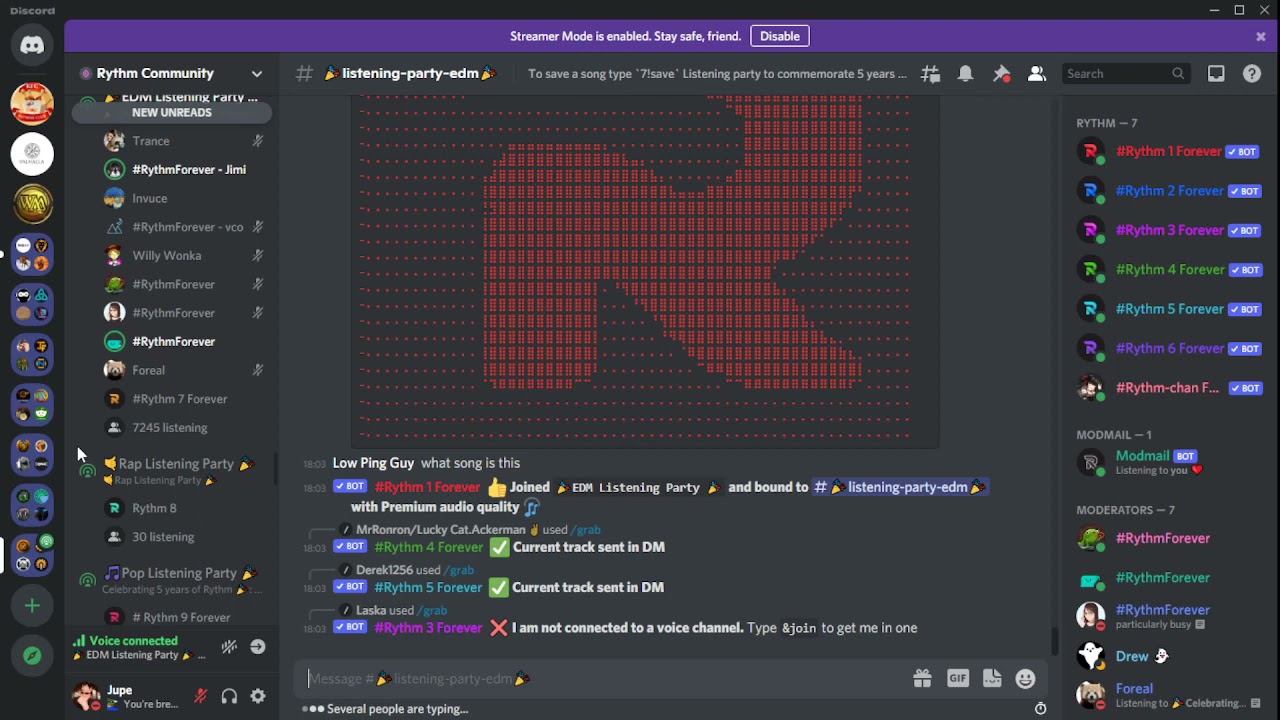The image size is (1280, 720).
Task: Click the slowmode timer icon
Action: (1040, 709)
